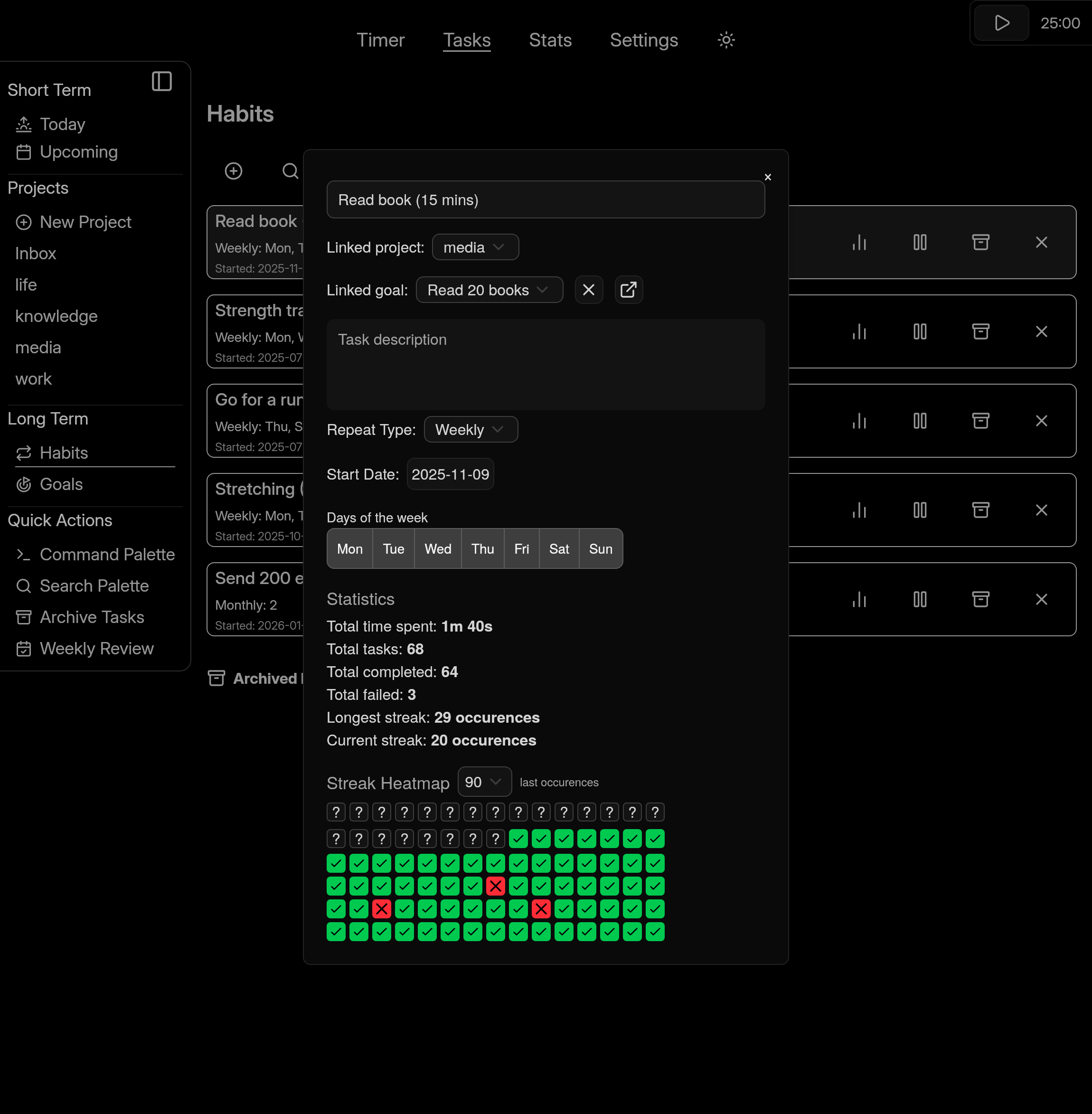
Task: Switch to the Stats tab
Action: [549, 40]
